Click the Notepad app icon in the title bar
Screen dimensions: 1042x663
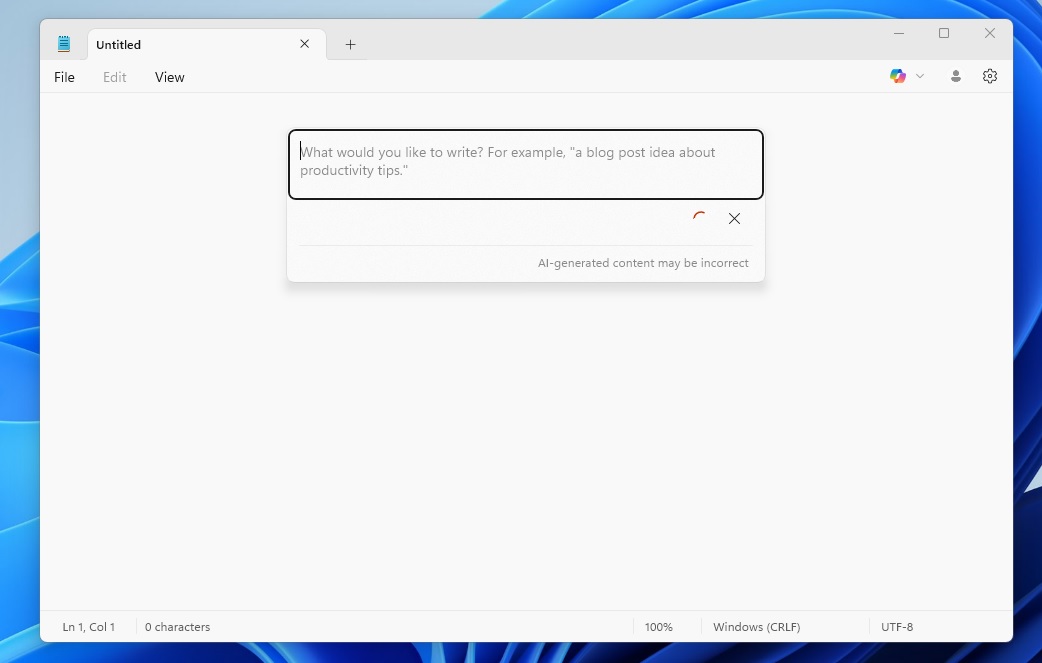coord(64,43)
